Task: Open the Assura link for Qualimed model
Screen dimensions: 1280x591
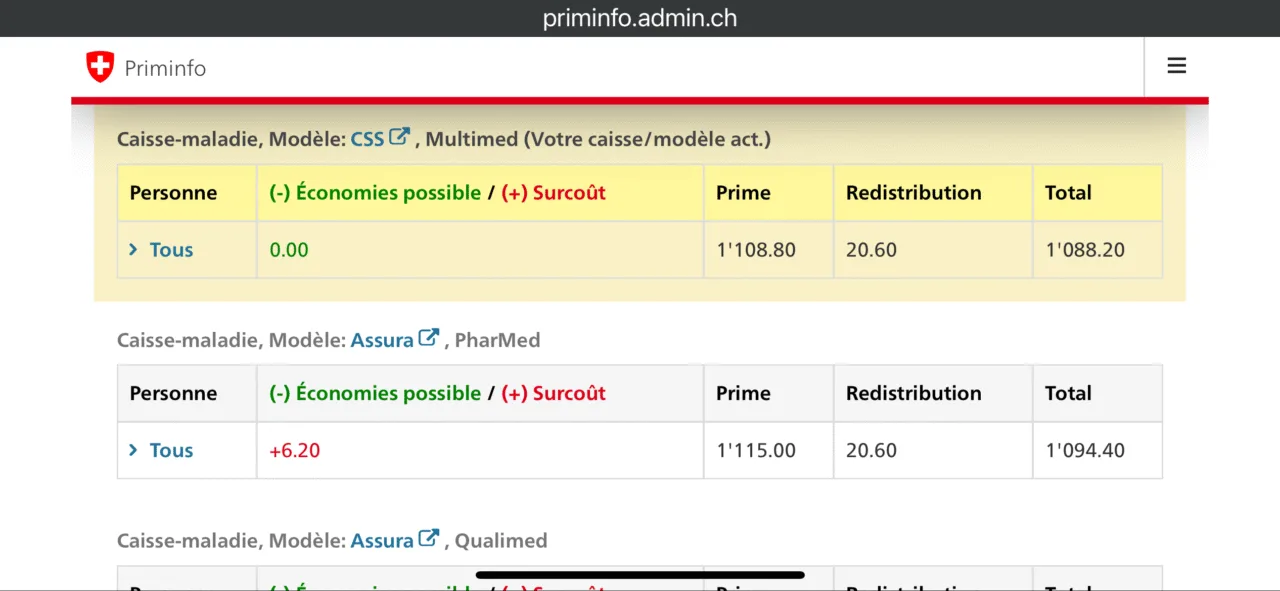Action: 382,540
